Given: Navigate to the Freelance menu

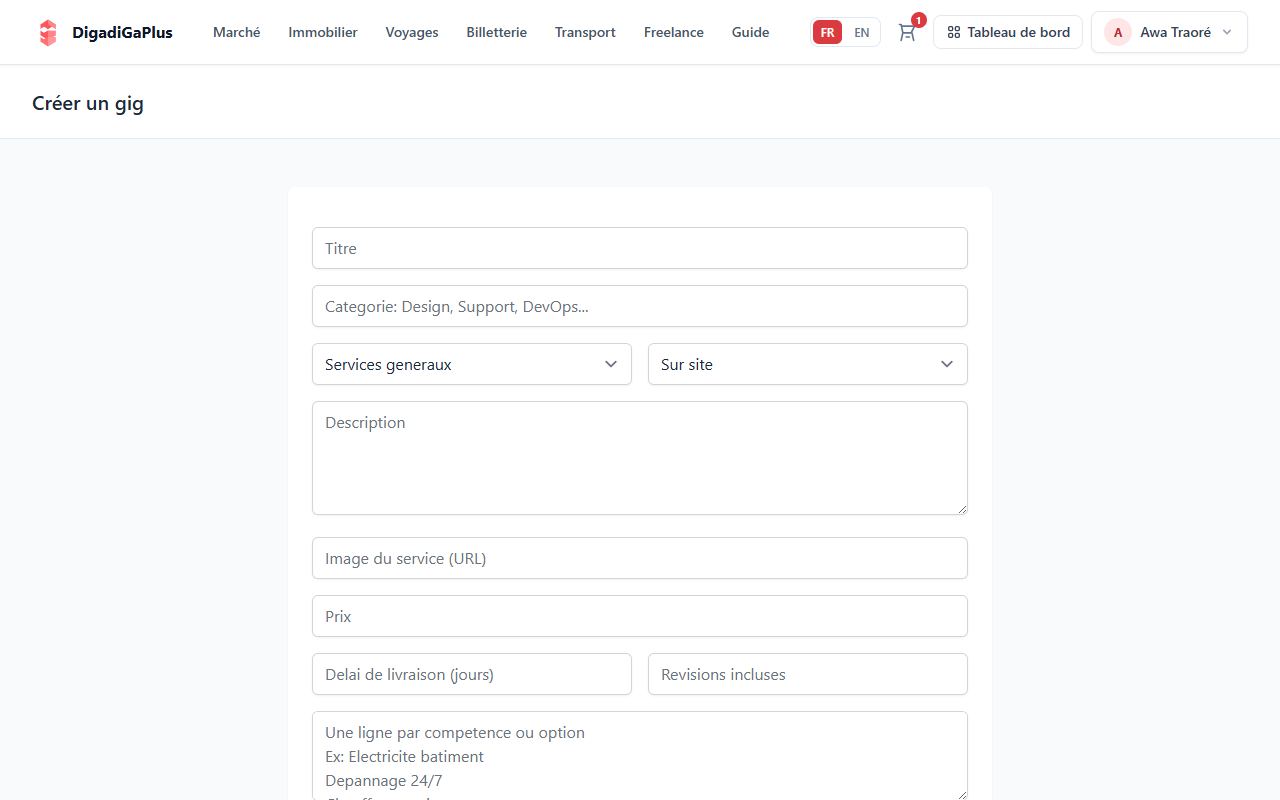Looking at the screenshot, I should point(674,32).
